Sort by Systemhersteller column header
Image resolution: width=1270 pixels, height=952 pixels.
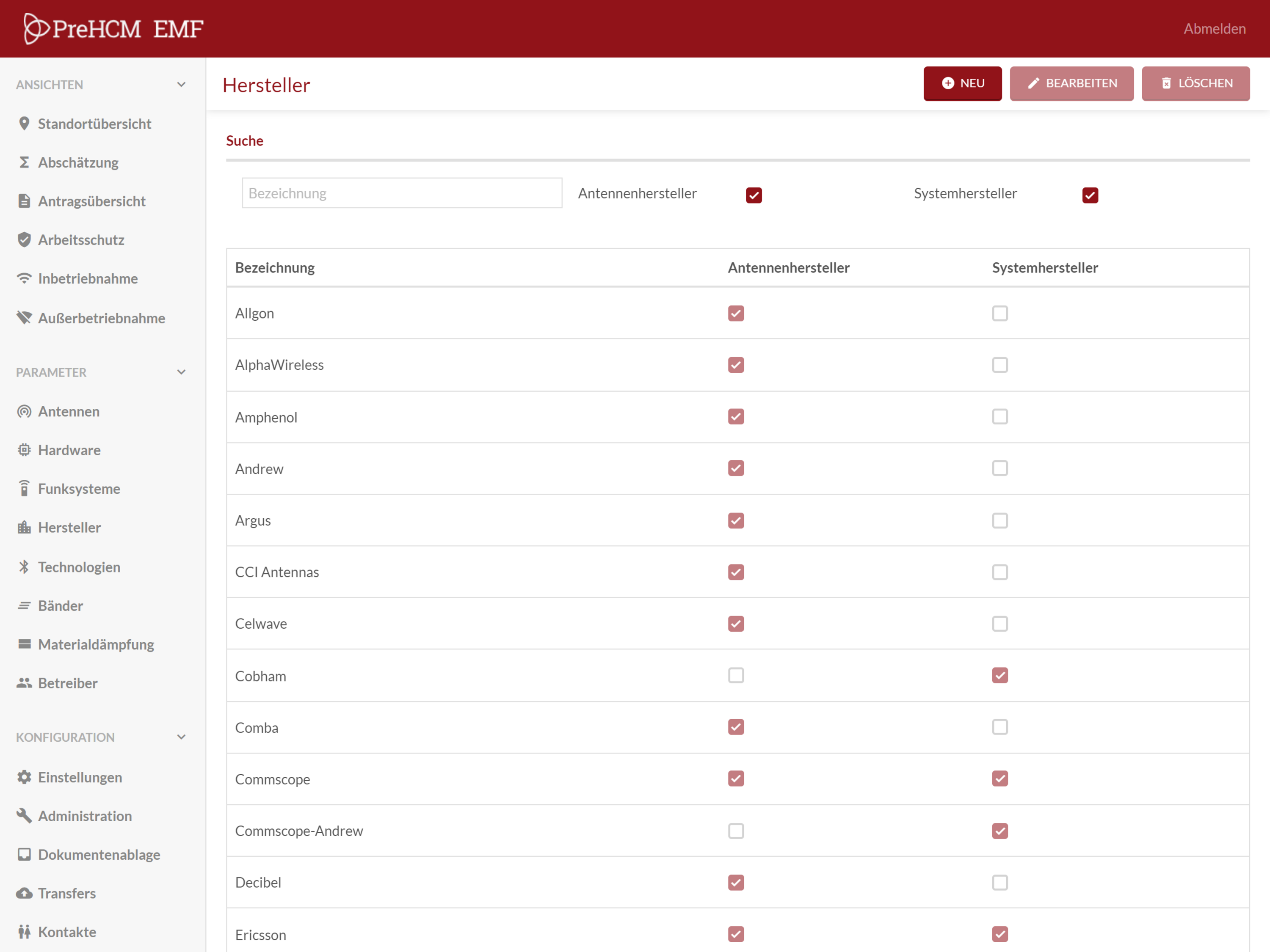[1045, 268]
